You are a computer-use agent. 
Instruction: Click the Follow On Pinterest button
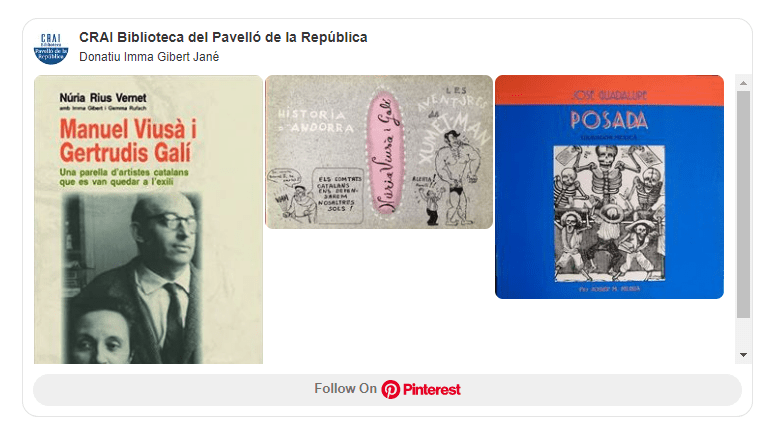(387, 390)
